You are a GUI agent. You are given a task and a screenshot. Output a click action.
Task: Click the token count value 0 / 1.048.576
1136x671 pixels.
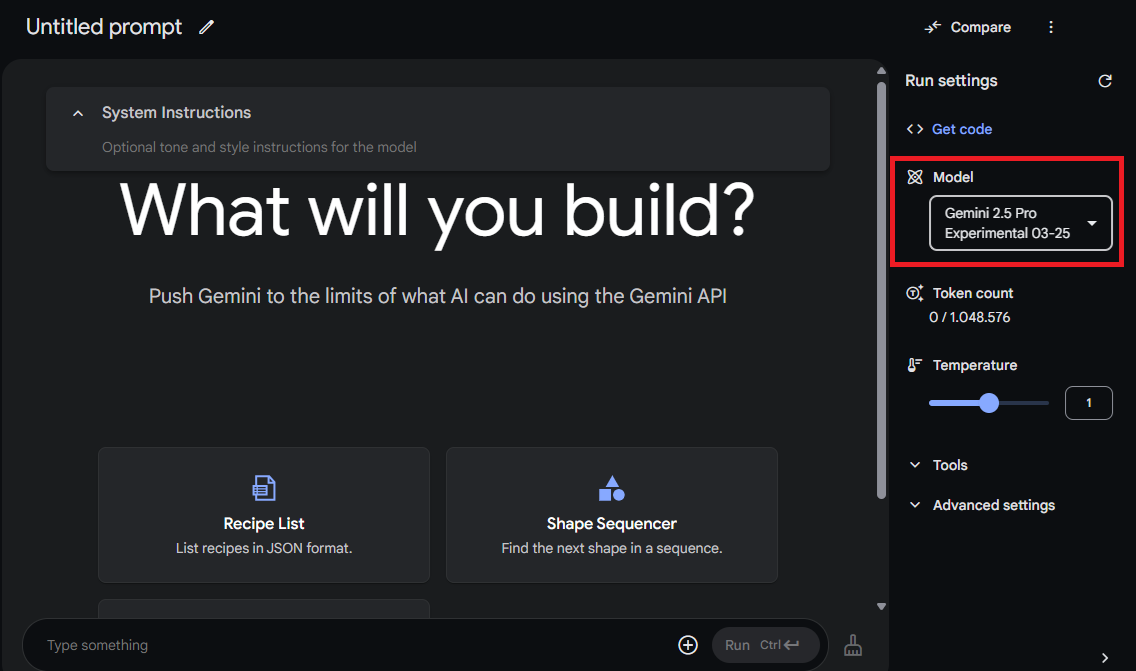[969, 317]
